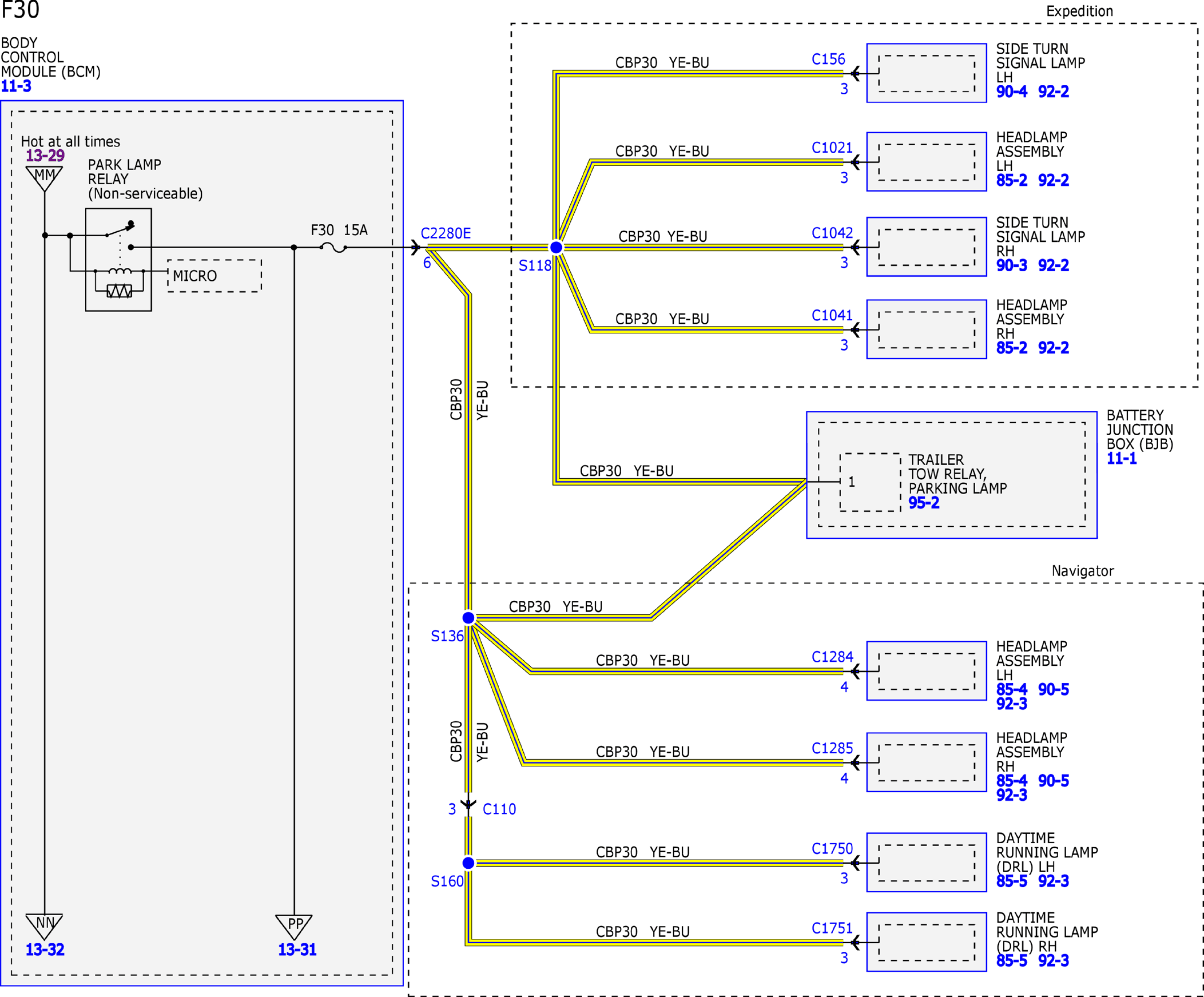Open the BCM page reference 11-3
The height and width of the screenshot is (997, 1204).
point(16,86)
